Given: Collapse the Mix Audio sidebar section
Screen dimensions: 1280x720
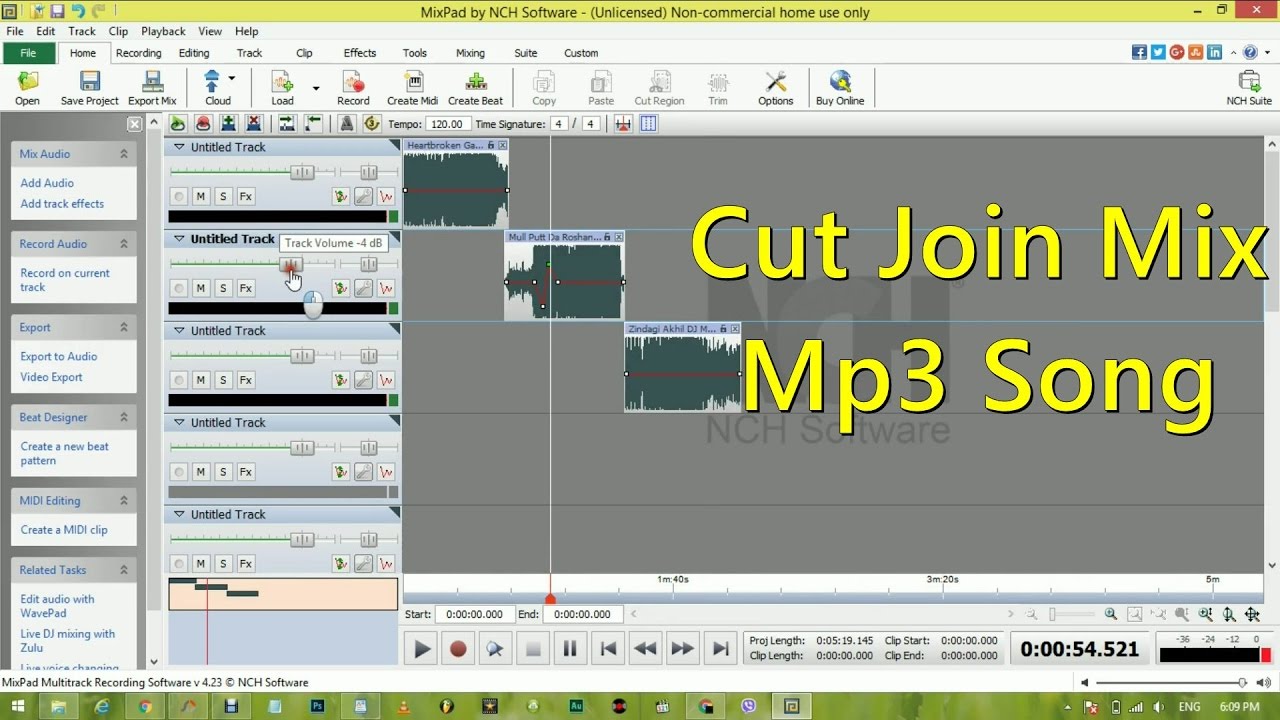Looking at the screenshot, I should pos(124,154).
